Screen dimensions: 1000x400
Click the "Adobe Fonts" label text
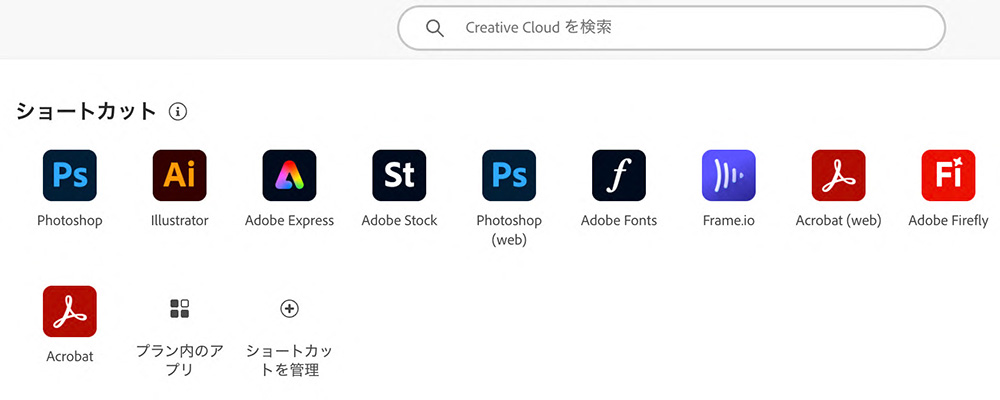tap(619, 221)
